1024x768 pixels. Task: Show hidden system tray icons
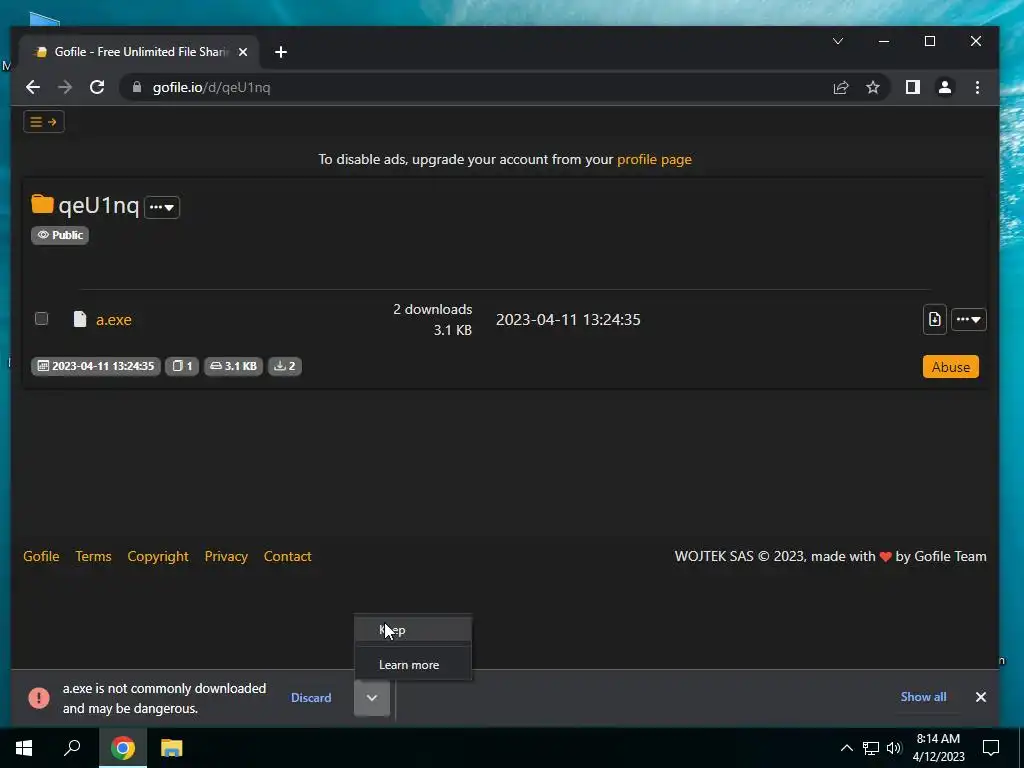tap(846, 748)
